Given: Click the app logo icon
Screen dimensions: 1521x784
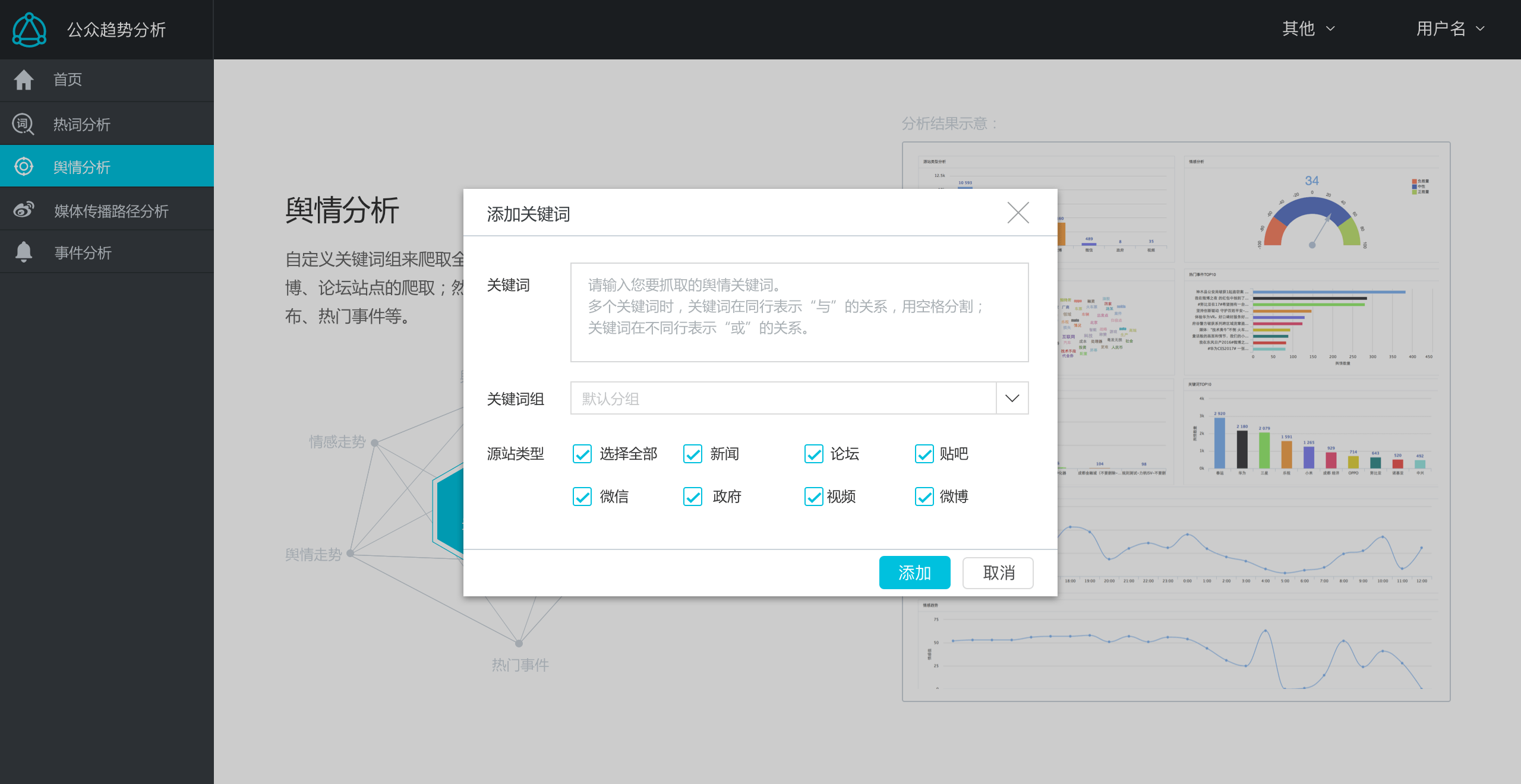Looking at the screenshot, I should click(29, 30).
